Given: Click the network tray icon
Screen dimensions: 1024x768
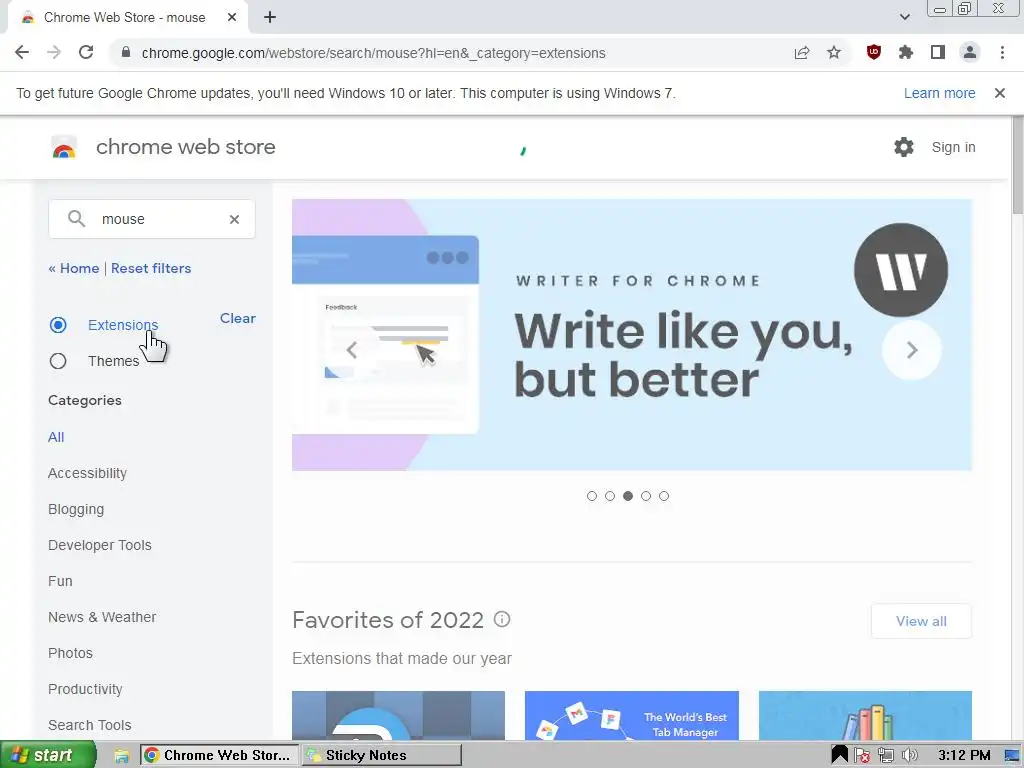Looking at the screenshot, I should [886, 756].
